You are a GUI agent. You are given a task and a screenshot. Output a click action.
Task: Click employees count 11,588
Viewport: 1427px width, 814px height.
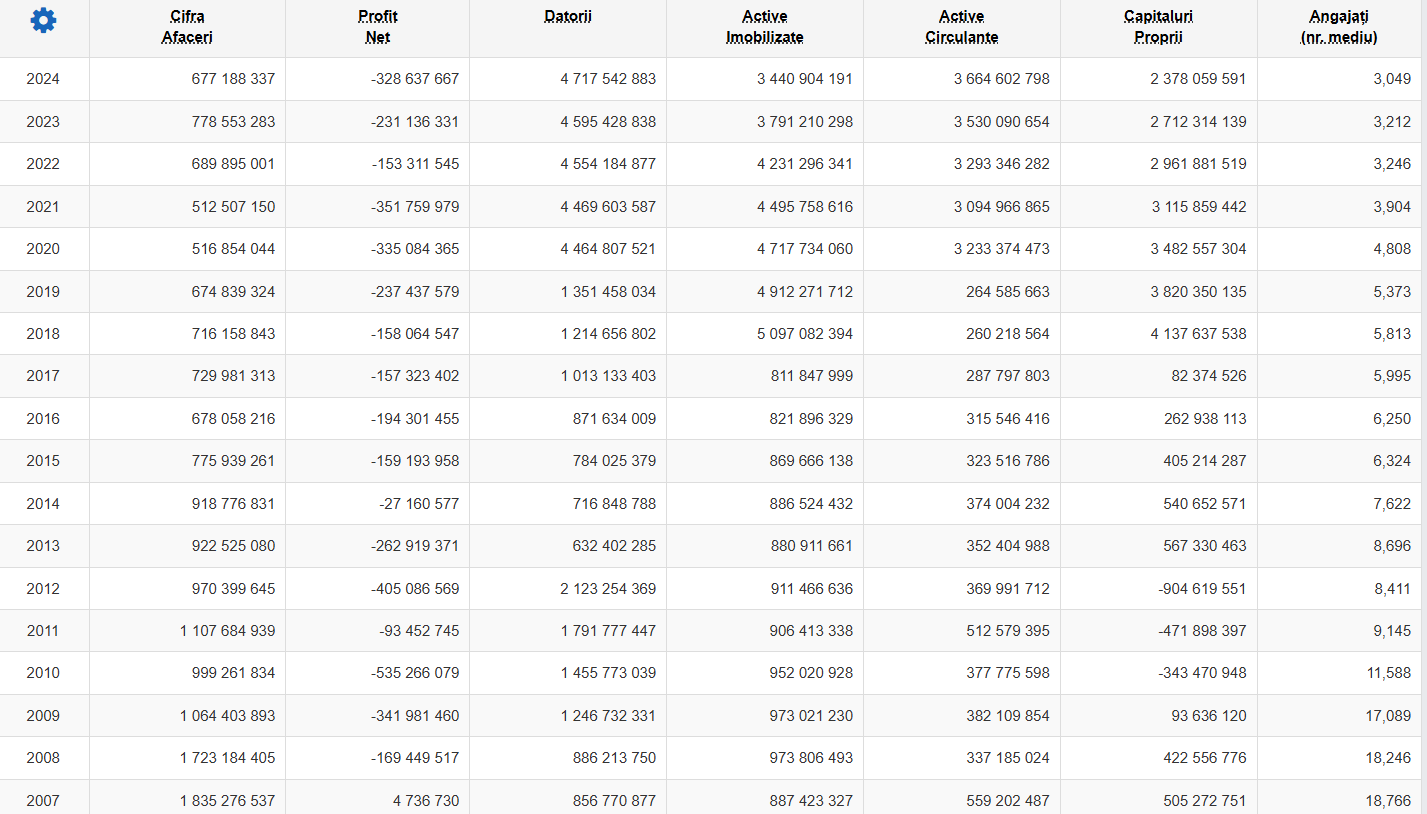(1389, 673)
